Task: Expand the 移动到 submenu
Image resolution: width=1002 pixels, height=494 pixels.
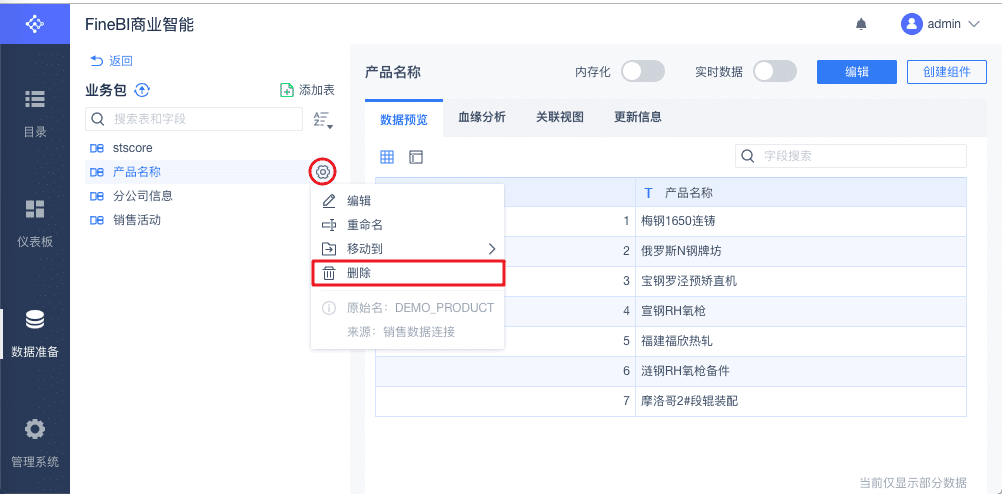Action: tap(408, 249)
